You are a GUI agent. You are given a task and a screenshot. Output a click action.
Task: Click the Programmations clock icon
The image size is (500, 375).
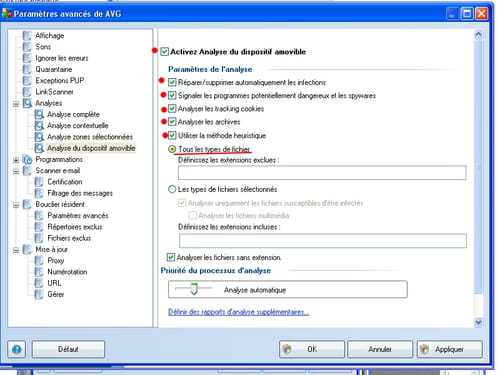click(27, 160)
